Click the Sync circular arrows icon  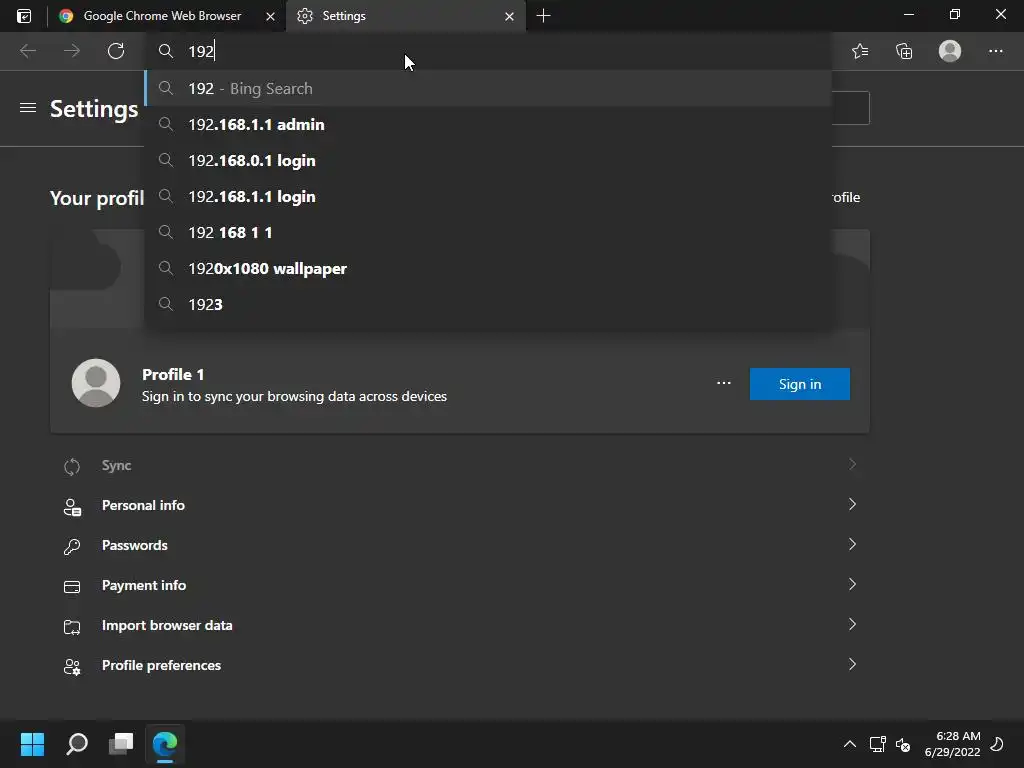[x=72, y=466]
